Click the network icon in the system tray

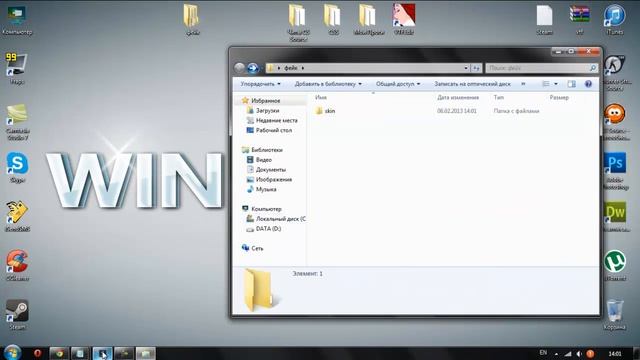[x=568, y=353]
